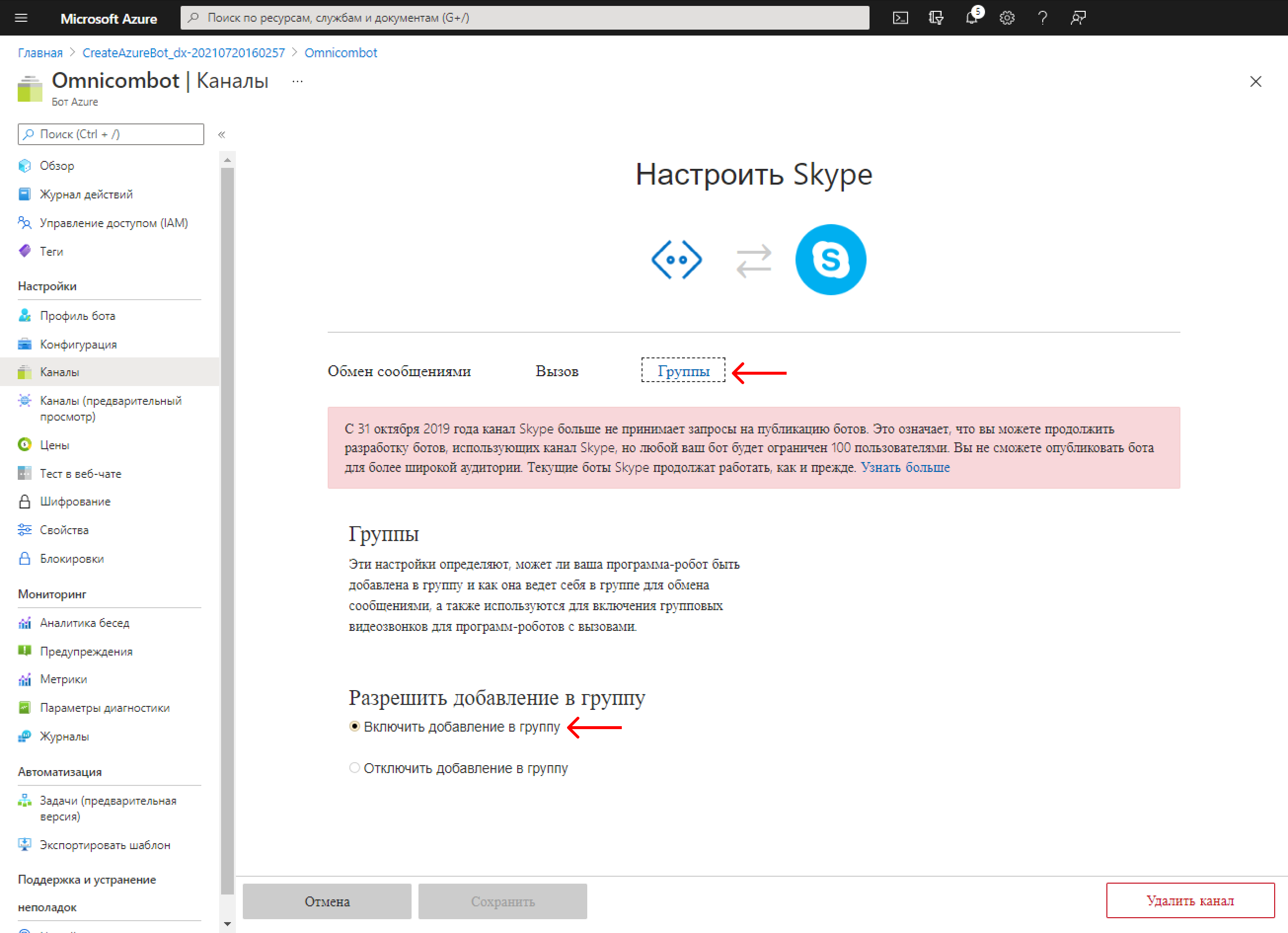Click the Журналы icon
Image resolution: width=1288 pixels, height=933 pixels.
[24, 737]
